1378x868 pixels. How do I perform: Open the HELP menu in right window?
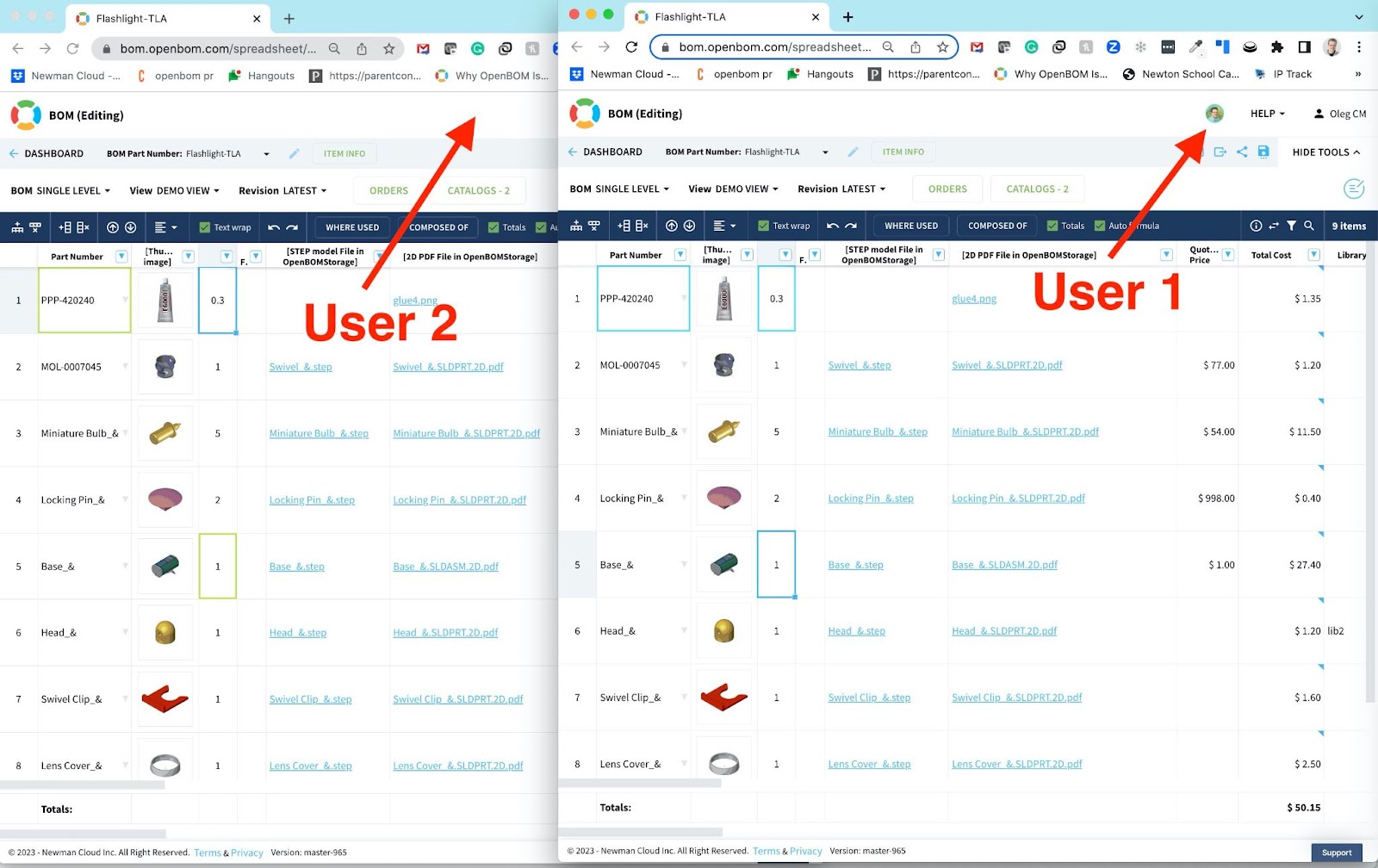(x=1267, y=114)
